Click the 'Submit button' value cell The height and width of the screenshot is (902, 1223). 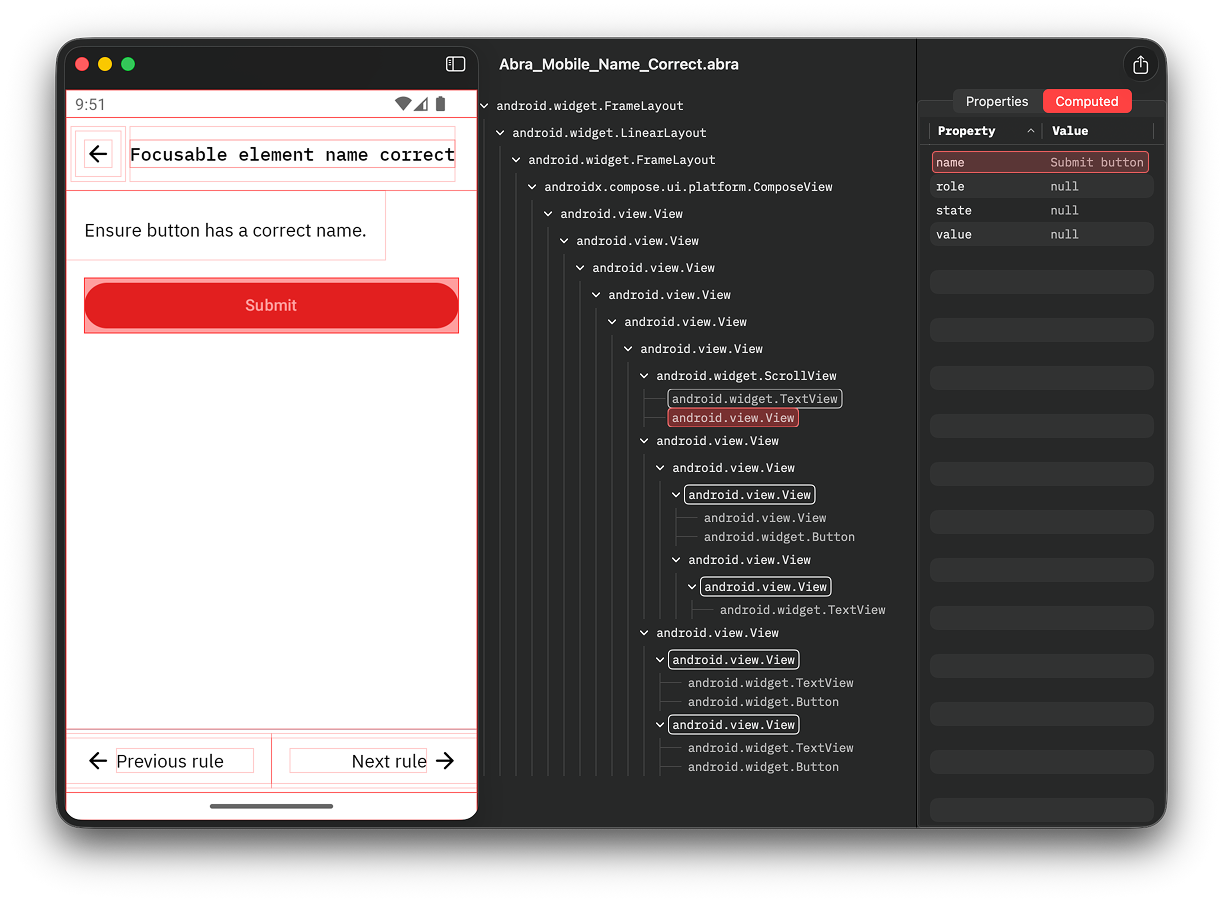[x=1097, y=162]
